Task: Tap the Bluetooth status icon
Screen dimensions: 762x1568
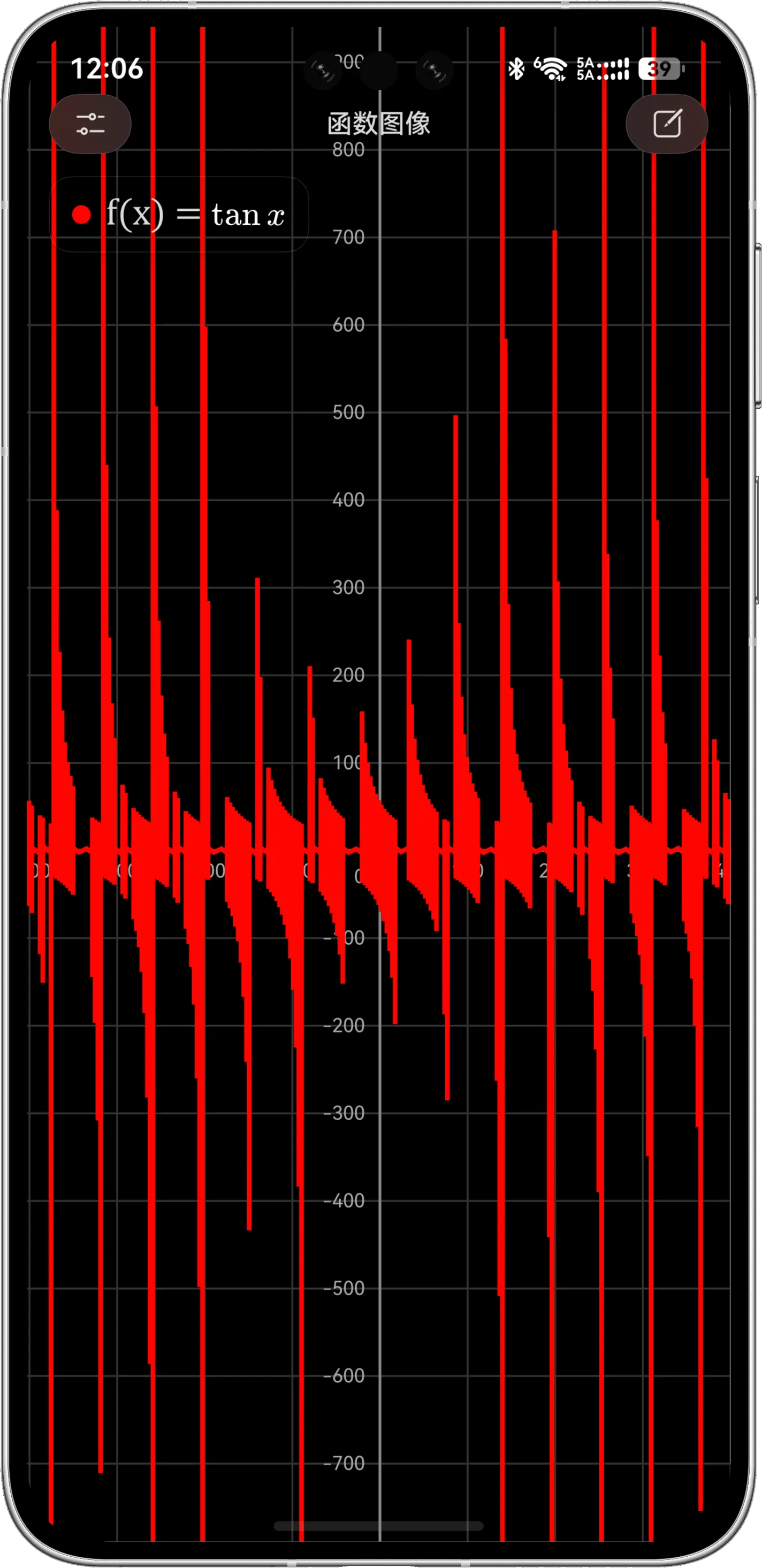Action: tap(516, 68)
